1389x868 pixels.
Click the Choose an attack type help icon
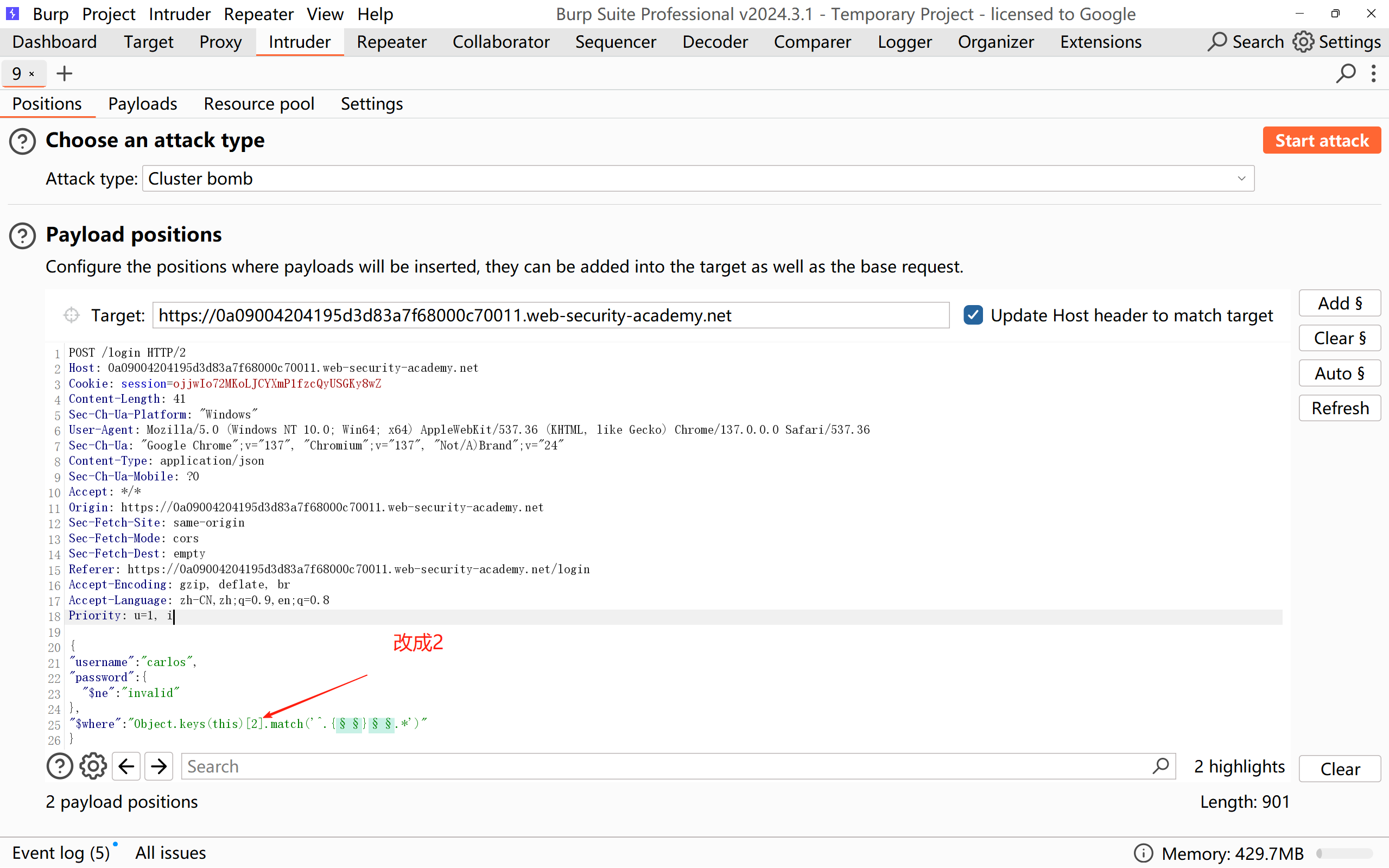[x=22, y=141]
